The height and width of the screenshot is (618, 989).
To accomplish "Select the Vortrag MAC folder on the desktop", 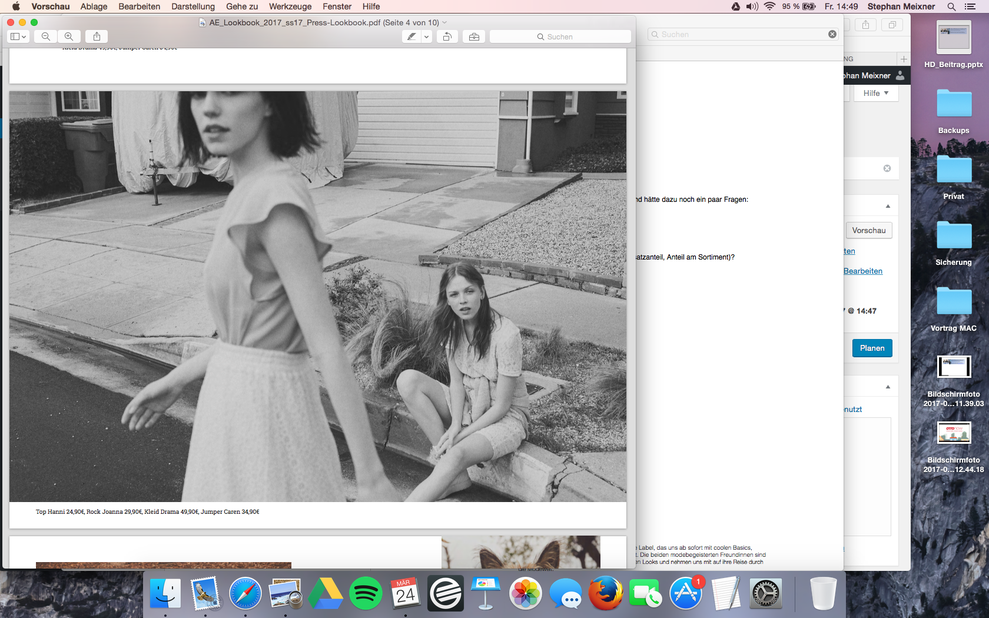I will [x=953, y=309].
